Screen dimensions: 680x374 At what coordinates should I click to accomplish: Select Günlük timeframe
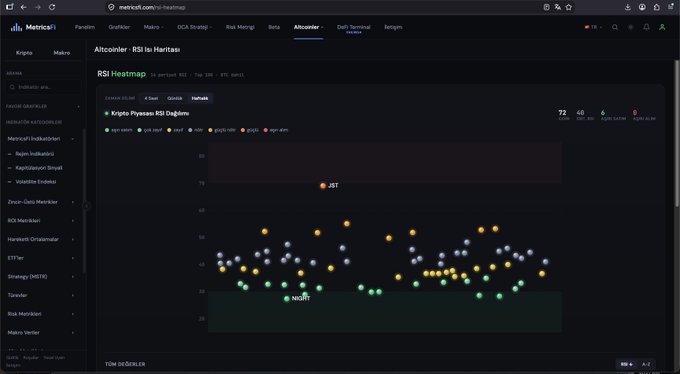175,98
